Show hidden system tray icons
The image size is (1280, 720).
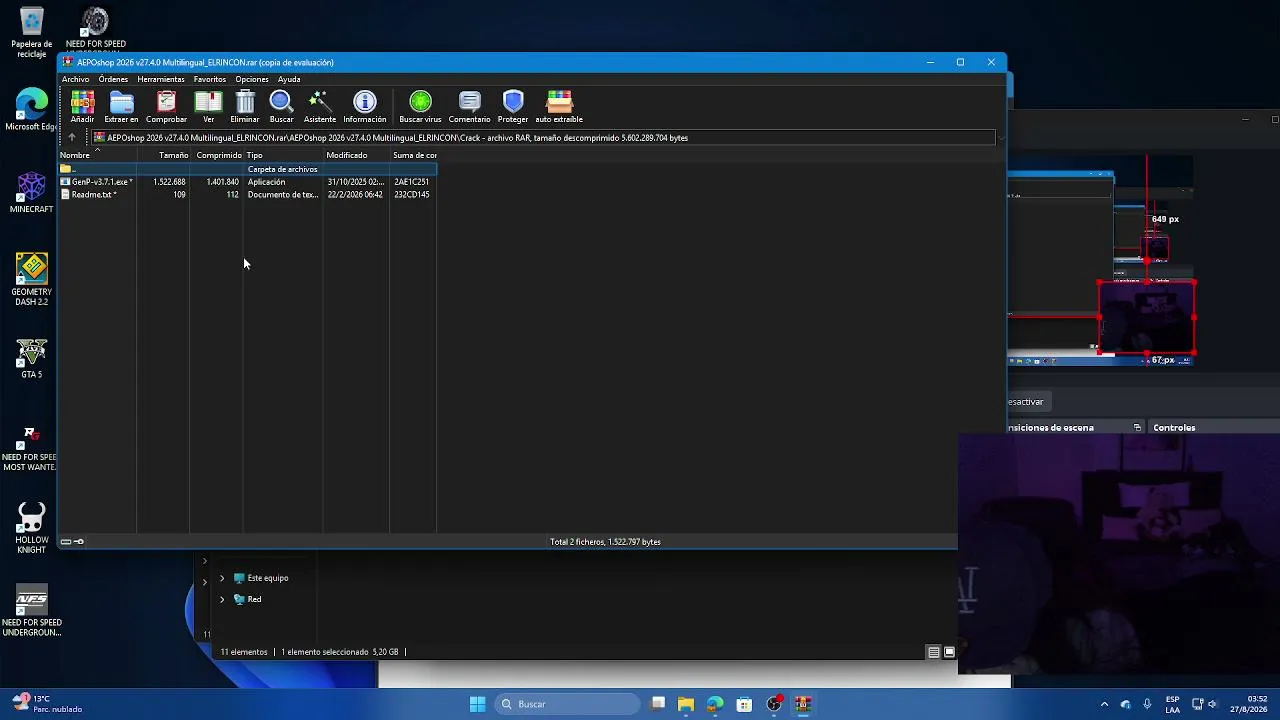(1104, 704)
